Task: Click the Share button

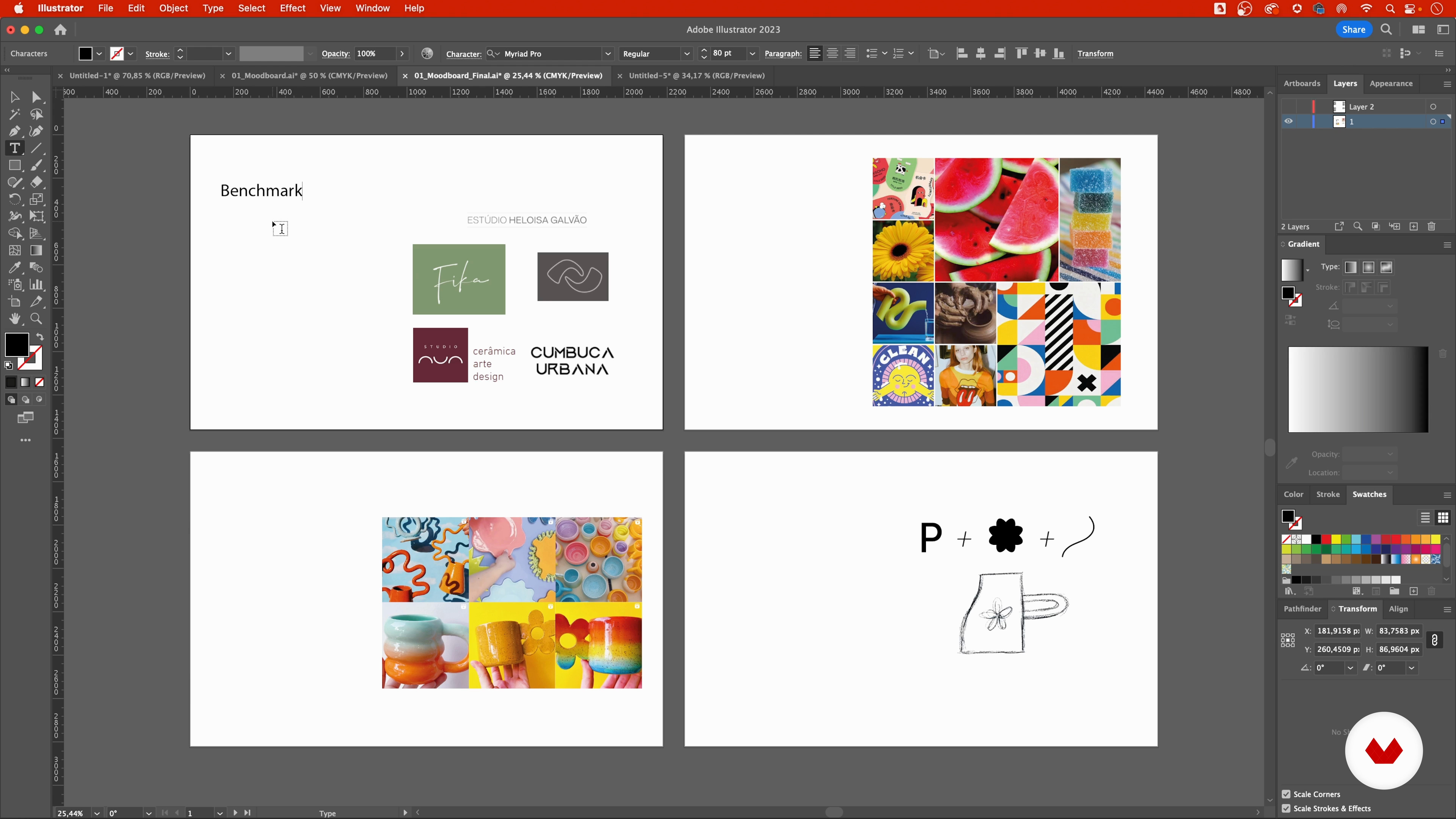Action: [1353, 30]
